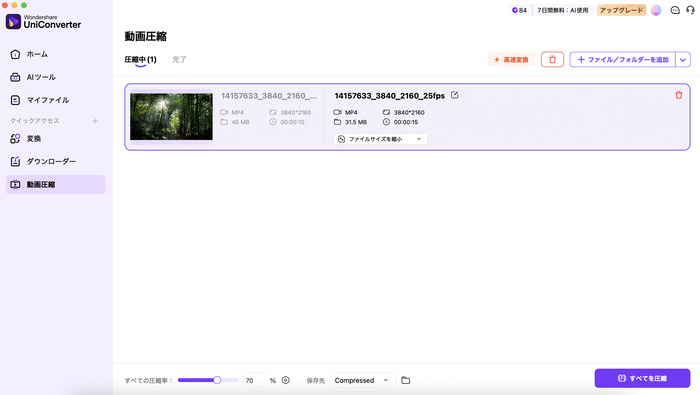Enable 高速変換 high-speed conversion
The width and height of the screenshot is (700, 395).
(511, 59)
